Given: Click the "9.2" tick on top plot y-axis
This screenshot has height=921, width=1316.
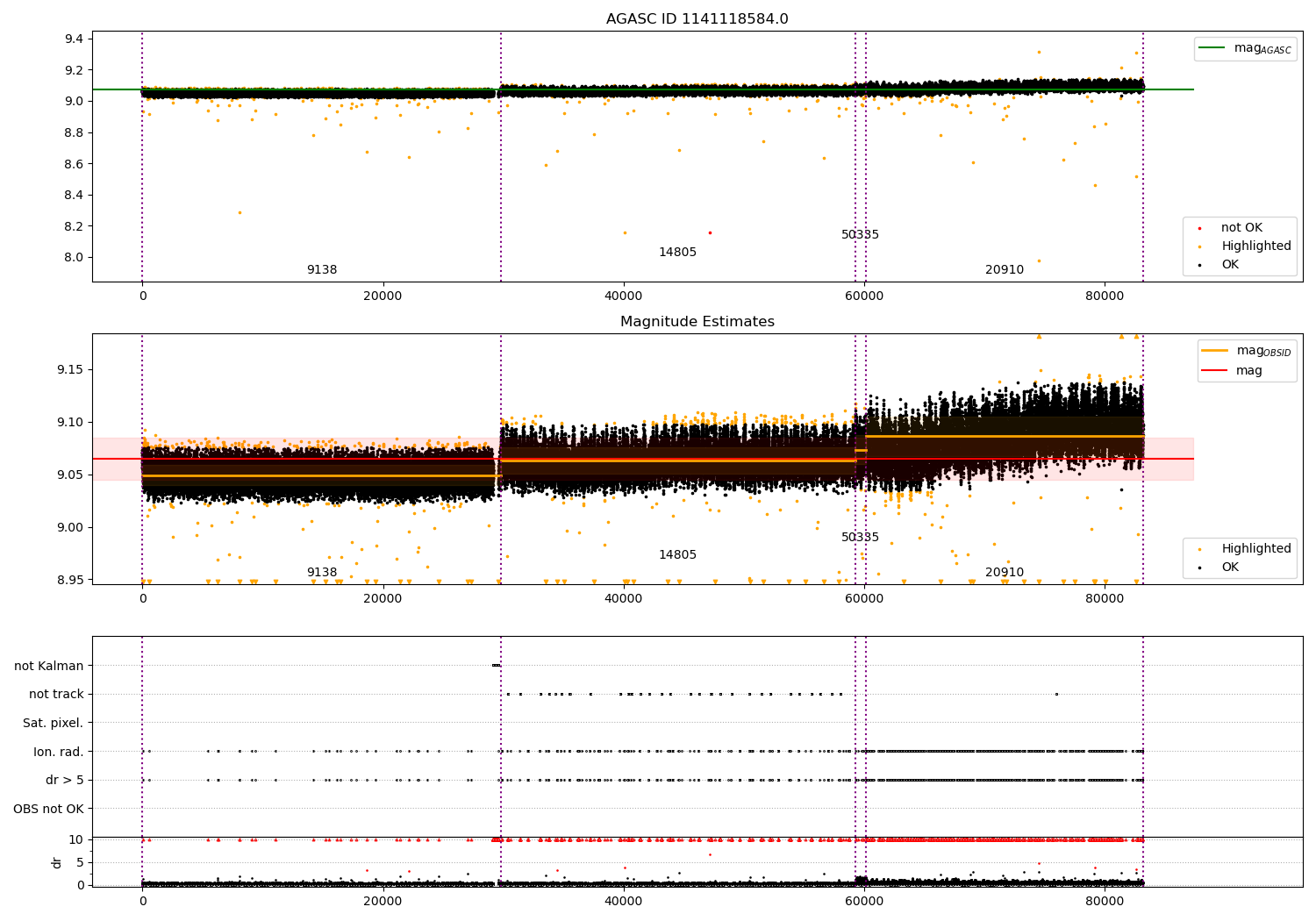Looking at the screenshot, I should [x=74, y=70].
